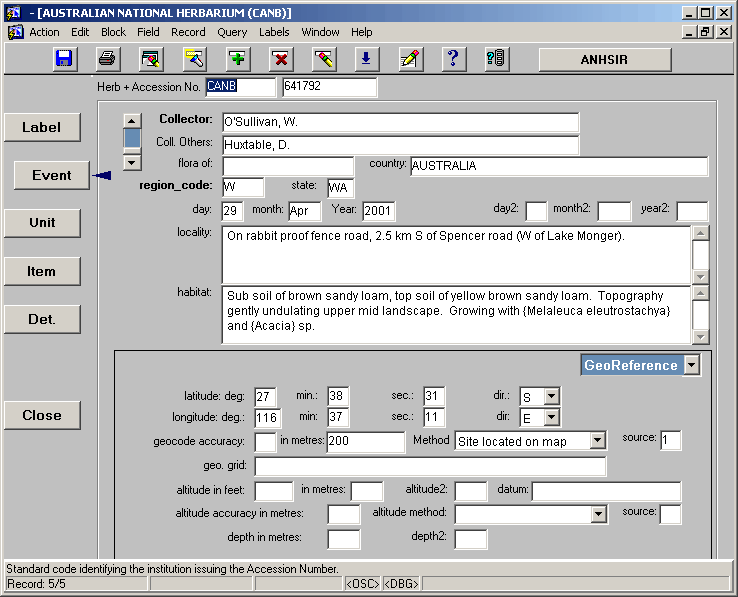Open the Query menu
Image resolution: width=738 pixels, height=597 pixels.
coord(232,32)
